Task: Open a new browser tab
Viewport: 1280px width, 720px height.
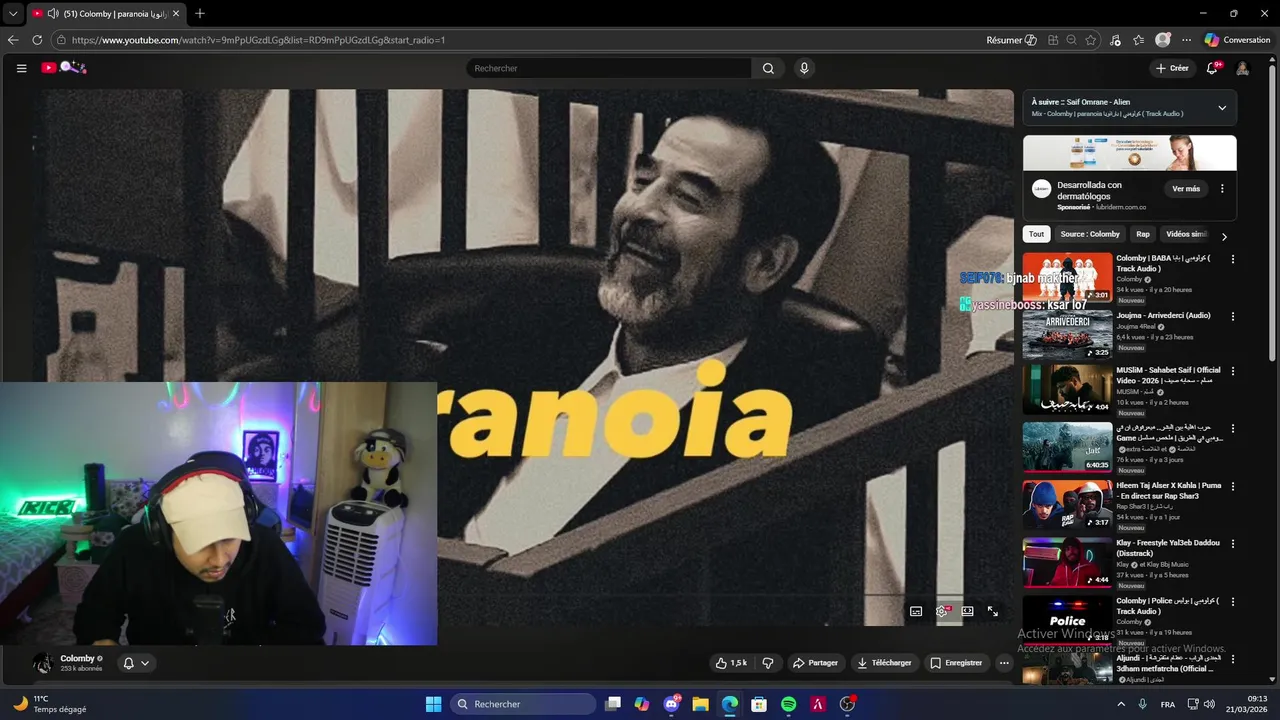Action: [200, 14]
